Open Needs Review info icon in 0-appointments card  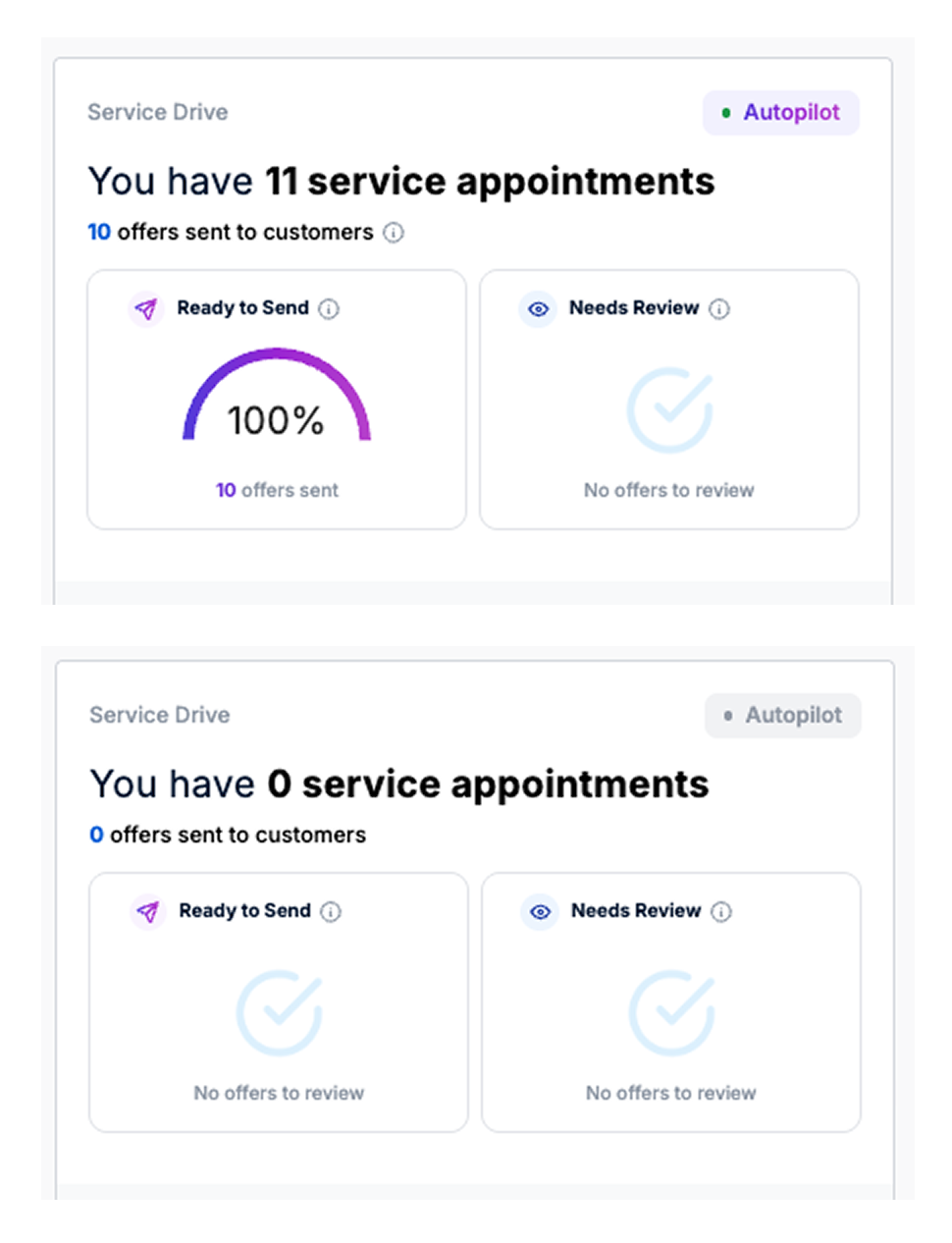721,912
